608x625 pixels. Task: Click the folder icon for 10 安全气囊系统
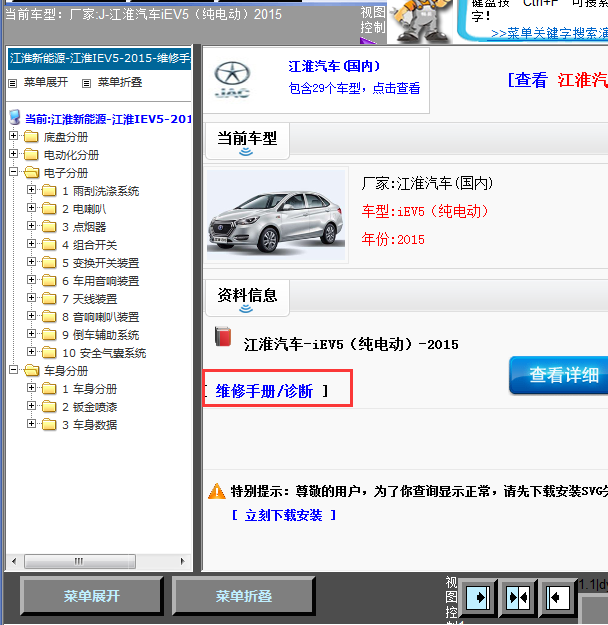(x=49, y=352)
